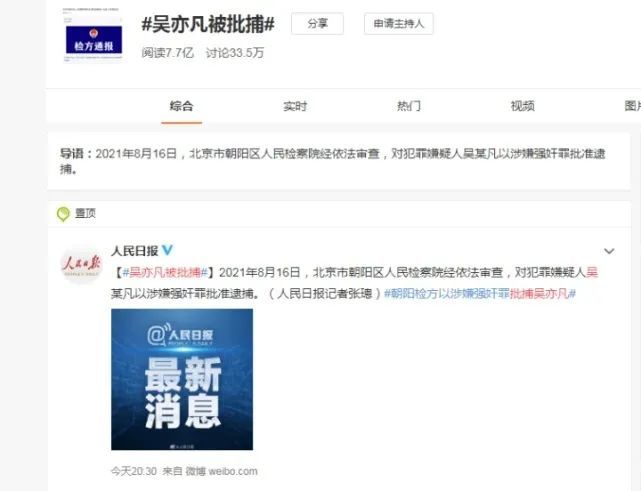
Task: Select the 综合 tab
Action: [181, 106]
